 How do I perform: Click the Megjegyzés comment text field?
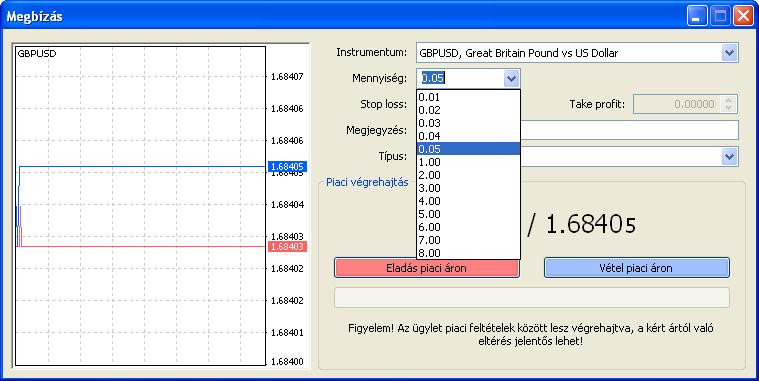coord(629,130)
